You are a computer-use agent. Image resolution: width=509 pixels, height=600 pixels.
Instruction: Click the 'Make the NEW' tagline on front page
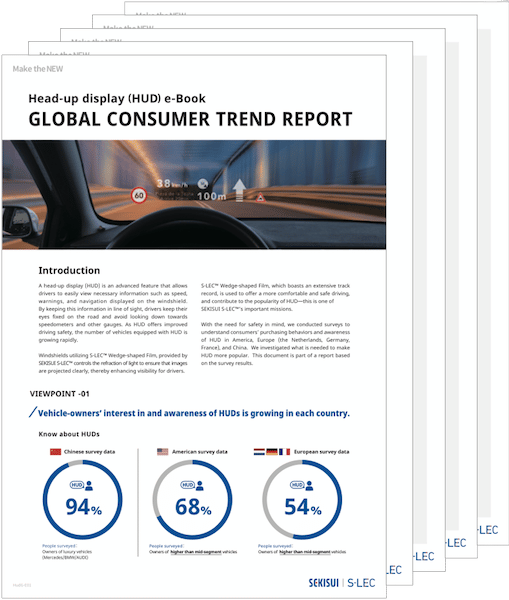[38, 69]
